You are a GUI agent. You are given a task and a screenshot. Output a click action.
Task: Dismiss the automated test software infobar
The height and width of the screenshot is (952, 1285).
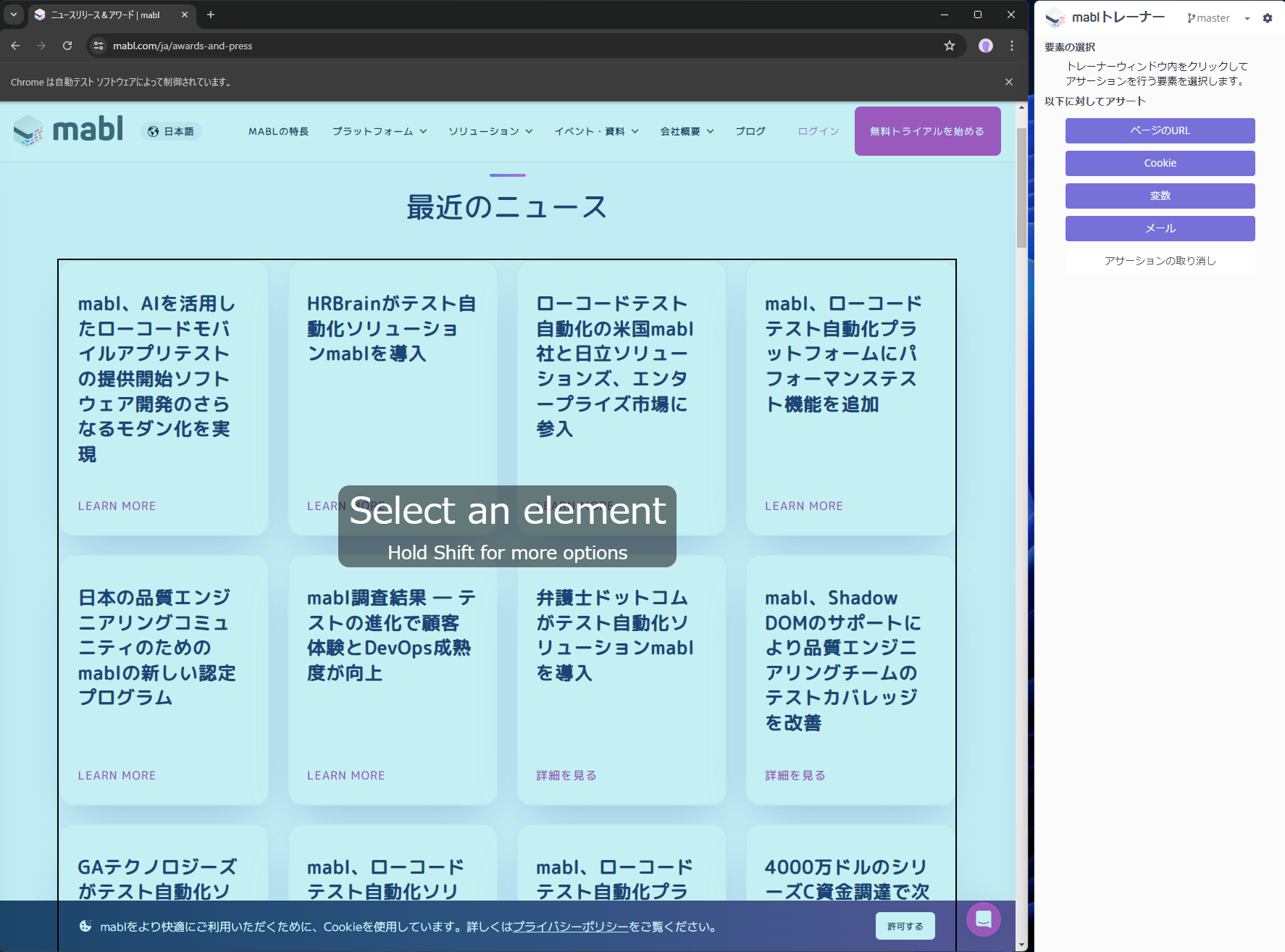pyautogui.click(x=1009, y=82)
